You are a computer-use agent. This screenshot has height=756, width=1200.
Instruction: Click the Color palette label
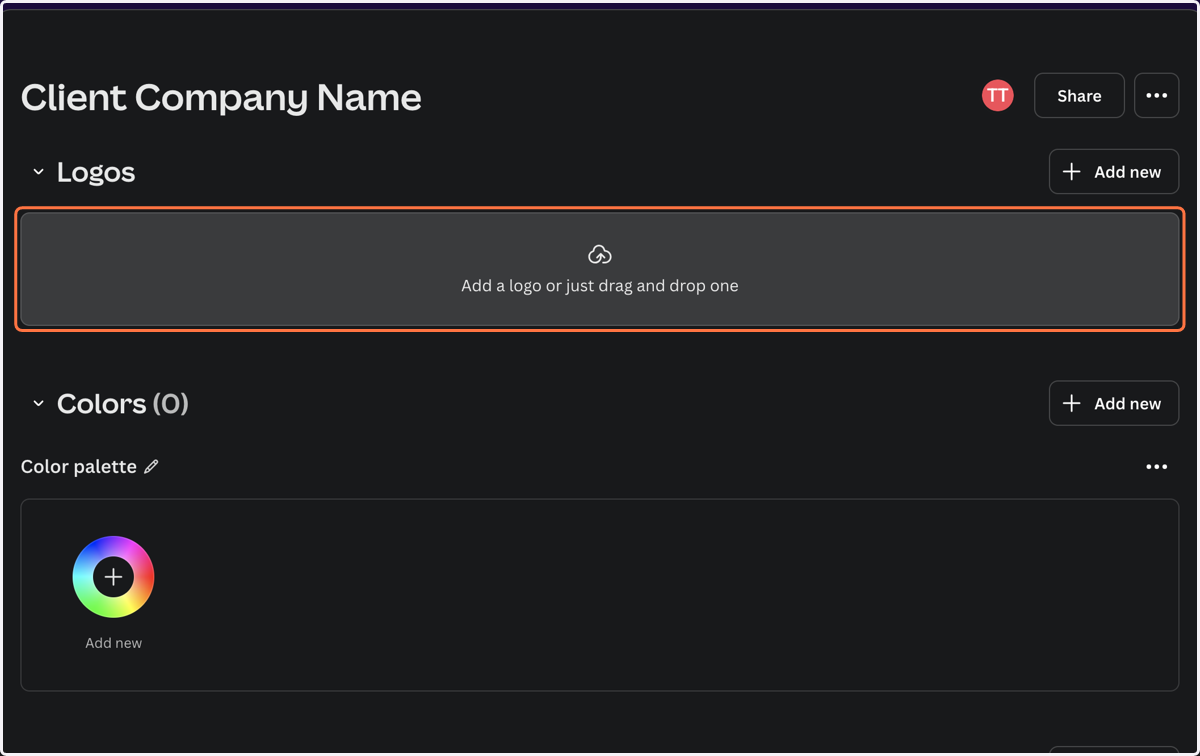coord(79,467)
